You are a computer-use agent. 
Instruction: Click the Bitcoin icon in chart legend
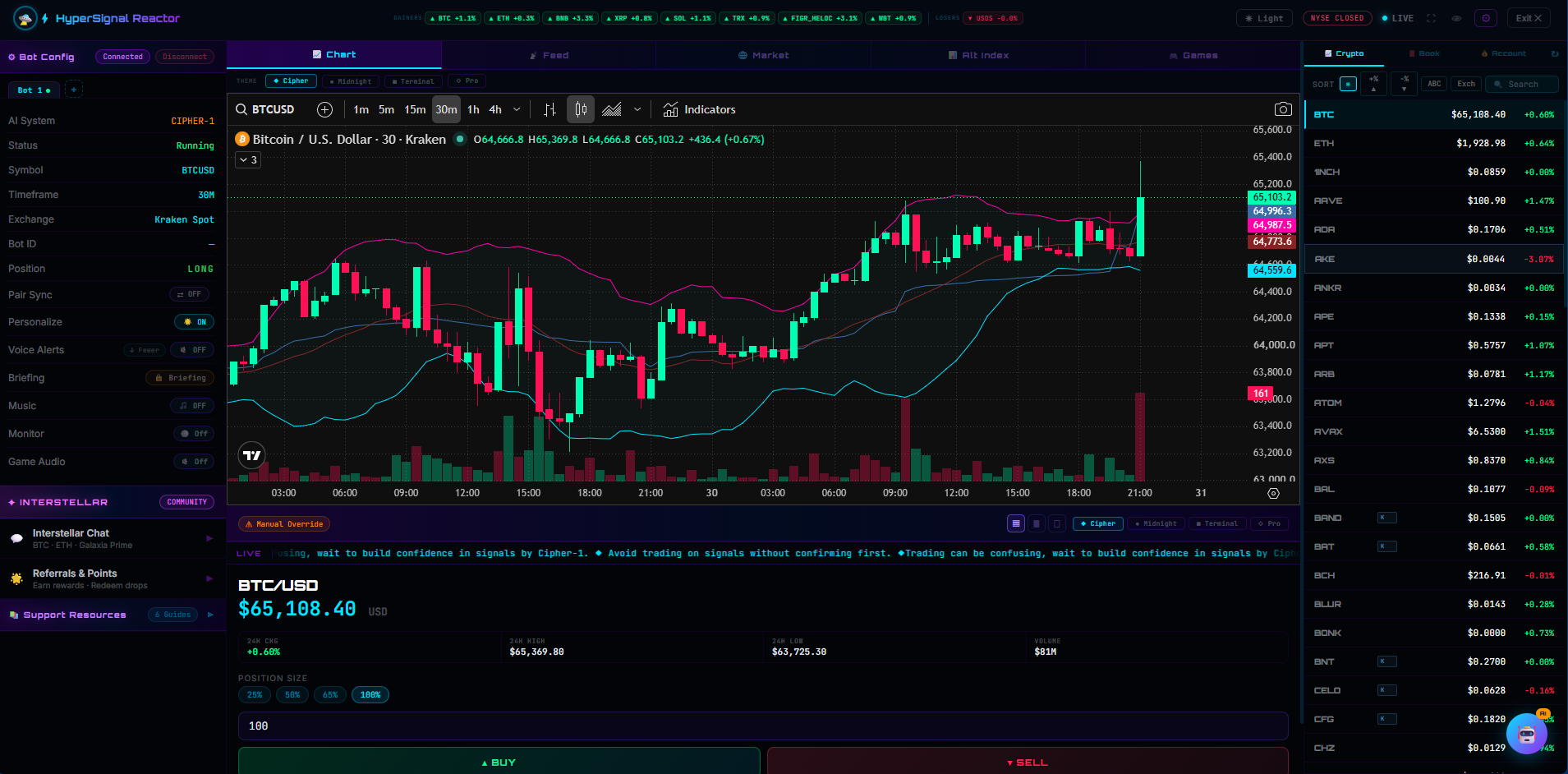pyautogui.click(x=242, y=140)
